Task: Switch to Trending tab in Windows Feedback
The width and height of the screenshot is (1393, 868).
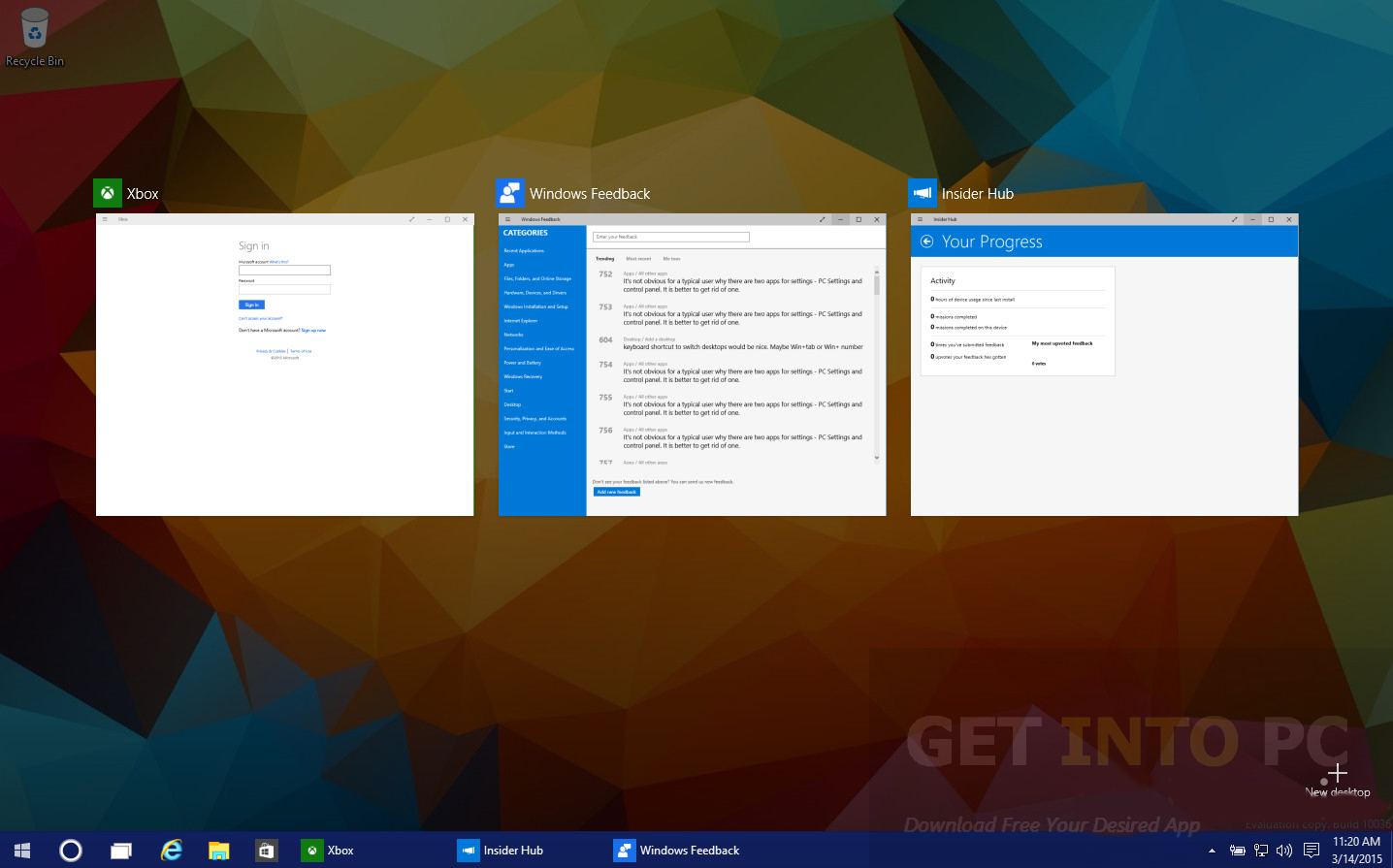Action: coord(605,259)
